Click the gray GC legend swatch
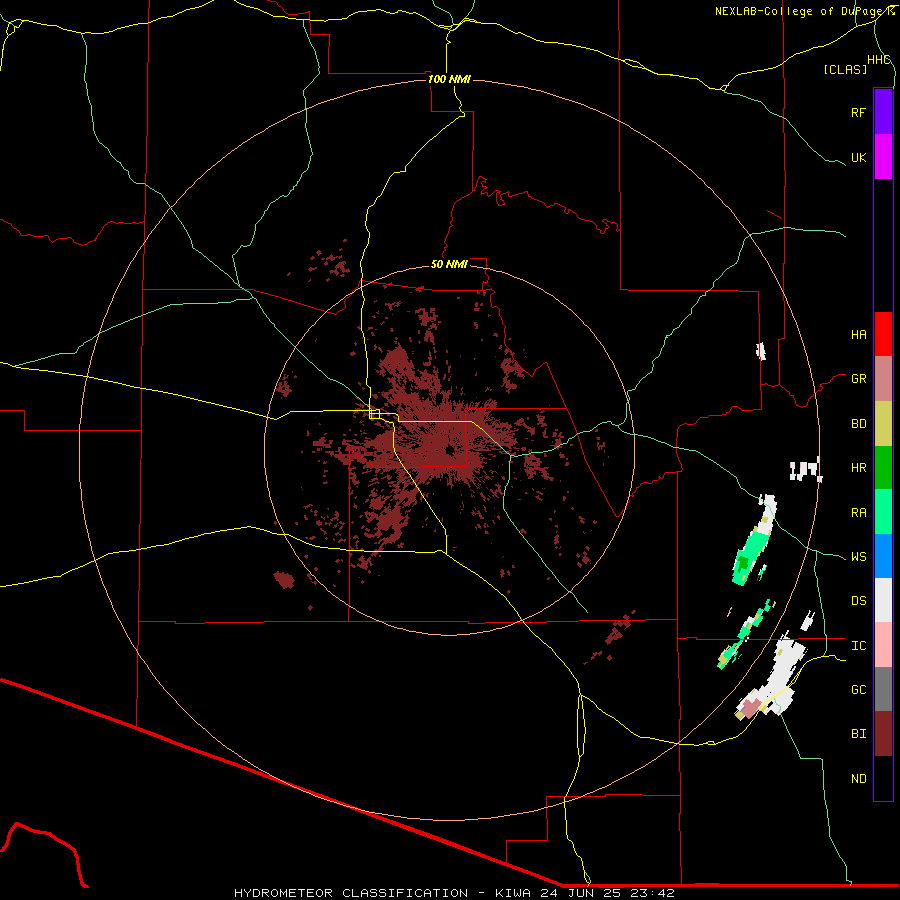This screenshot has height=900, width=900. click(x=883, y=689)
